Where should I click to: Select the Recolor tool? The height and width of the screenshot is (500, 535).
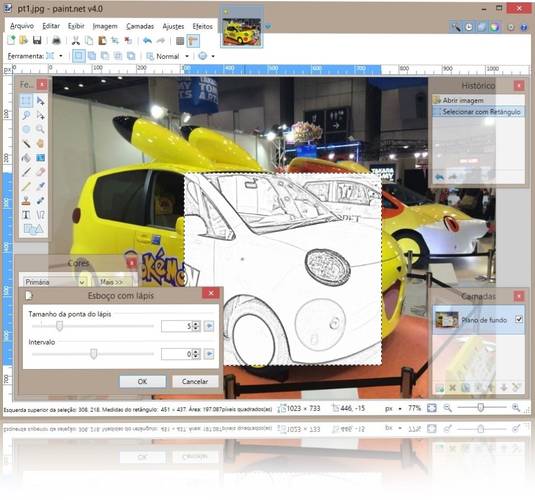pyautogui.click(x=40, y=200)
